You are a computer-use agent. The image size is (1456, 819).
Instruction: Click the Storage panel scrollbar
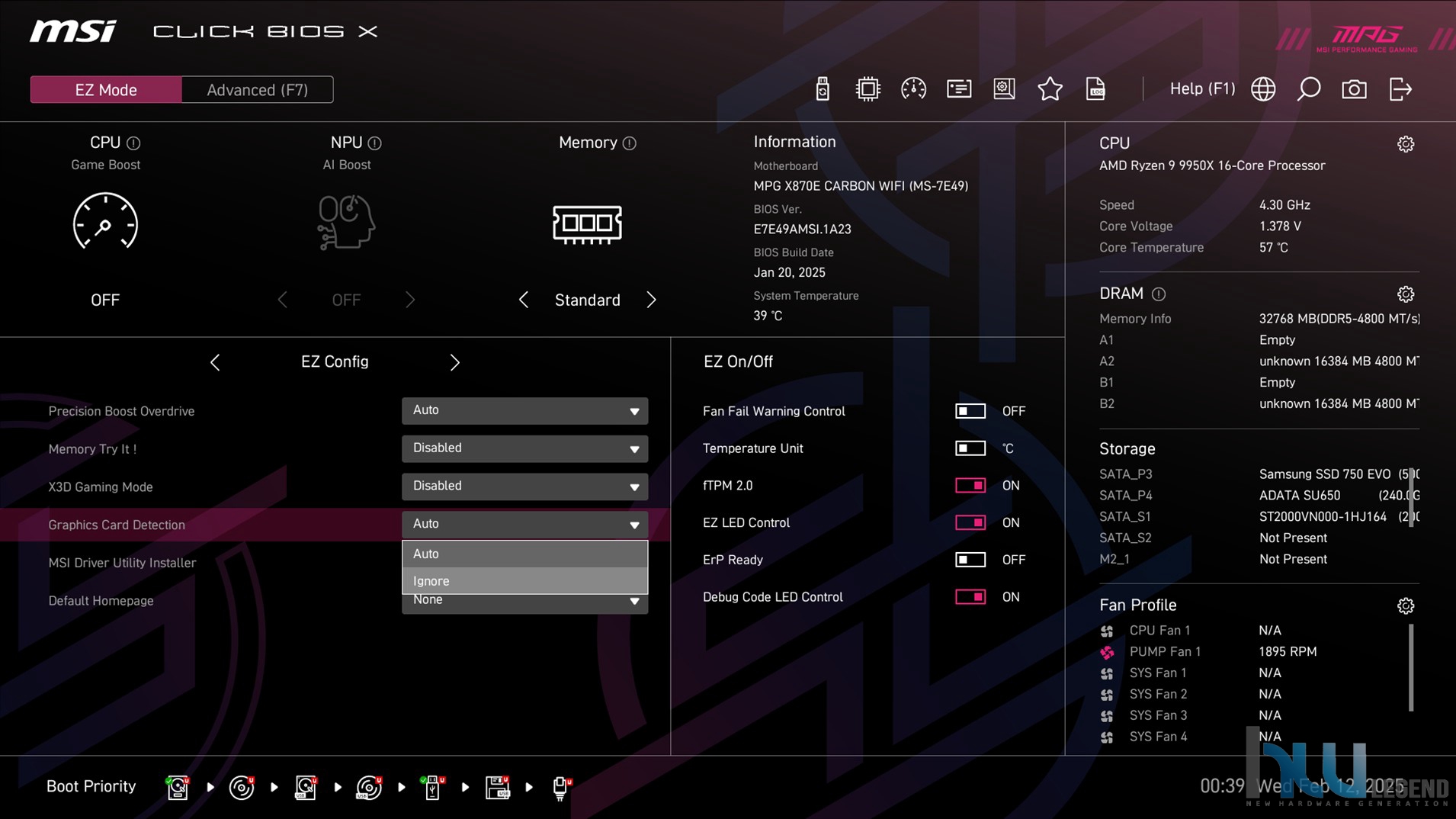(x=1411, y=497)
